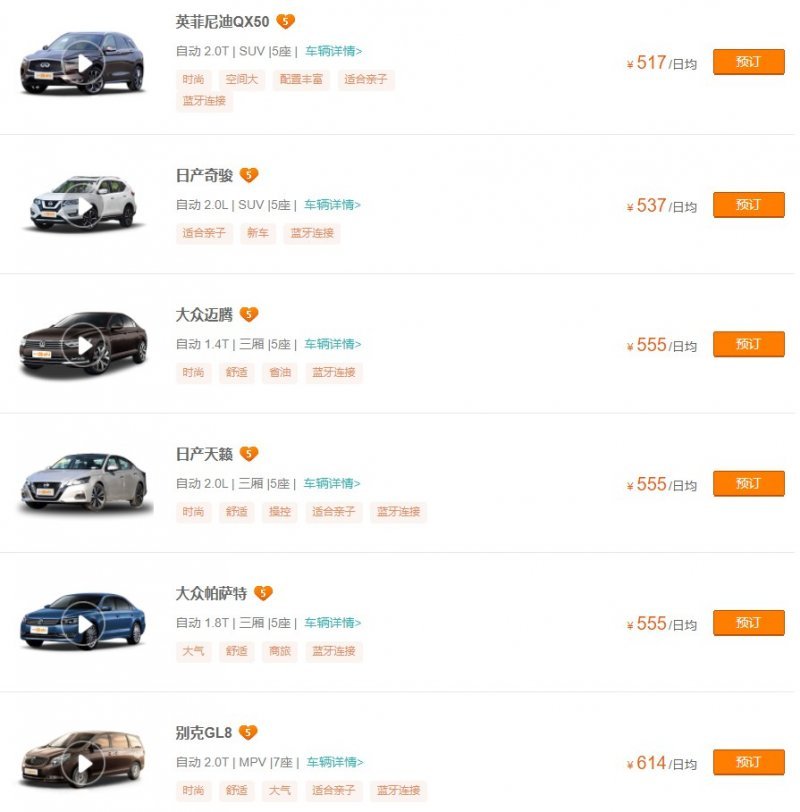Open 车辆详情 for 英菲尼迪QX50
The width and height of the screenshot is (800, 812).
[334, 51]
